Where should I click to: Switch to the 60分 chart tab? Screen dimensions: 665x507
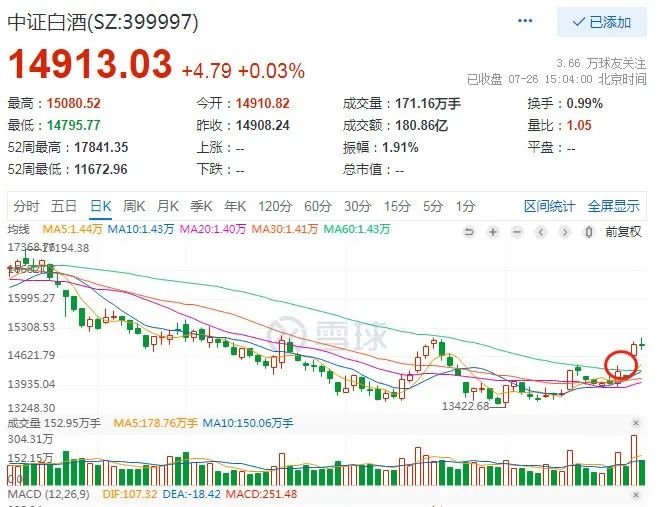(318, 206)
